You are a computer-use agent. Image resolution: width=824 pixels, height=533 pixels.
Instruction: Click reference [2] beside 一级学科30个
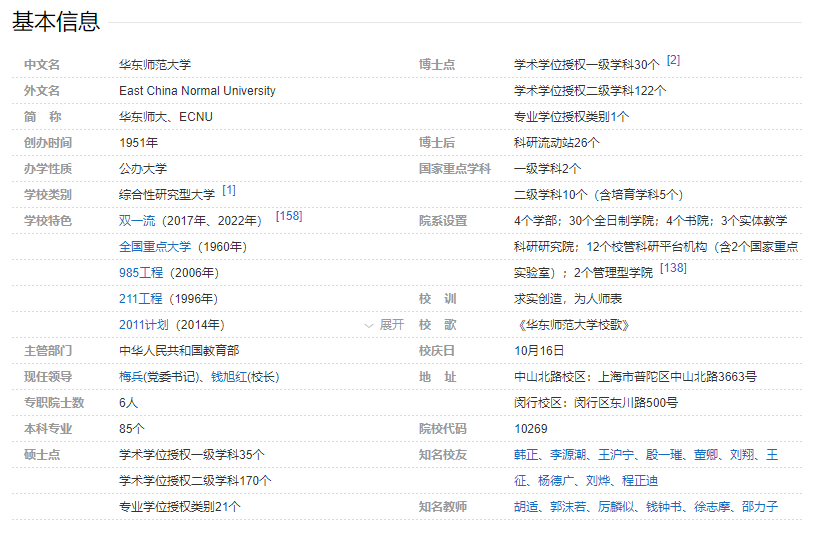[x=673, y=60]
